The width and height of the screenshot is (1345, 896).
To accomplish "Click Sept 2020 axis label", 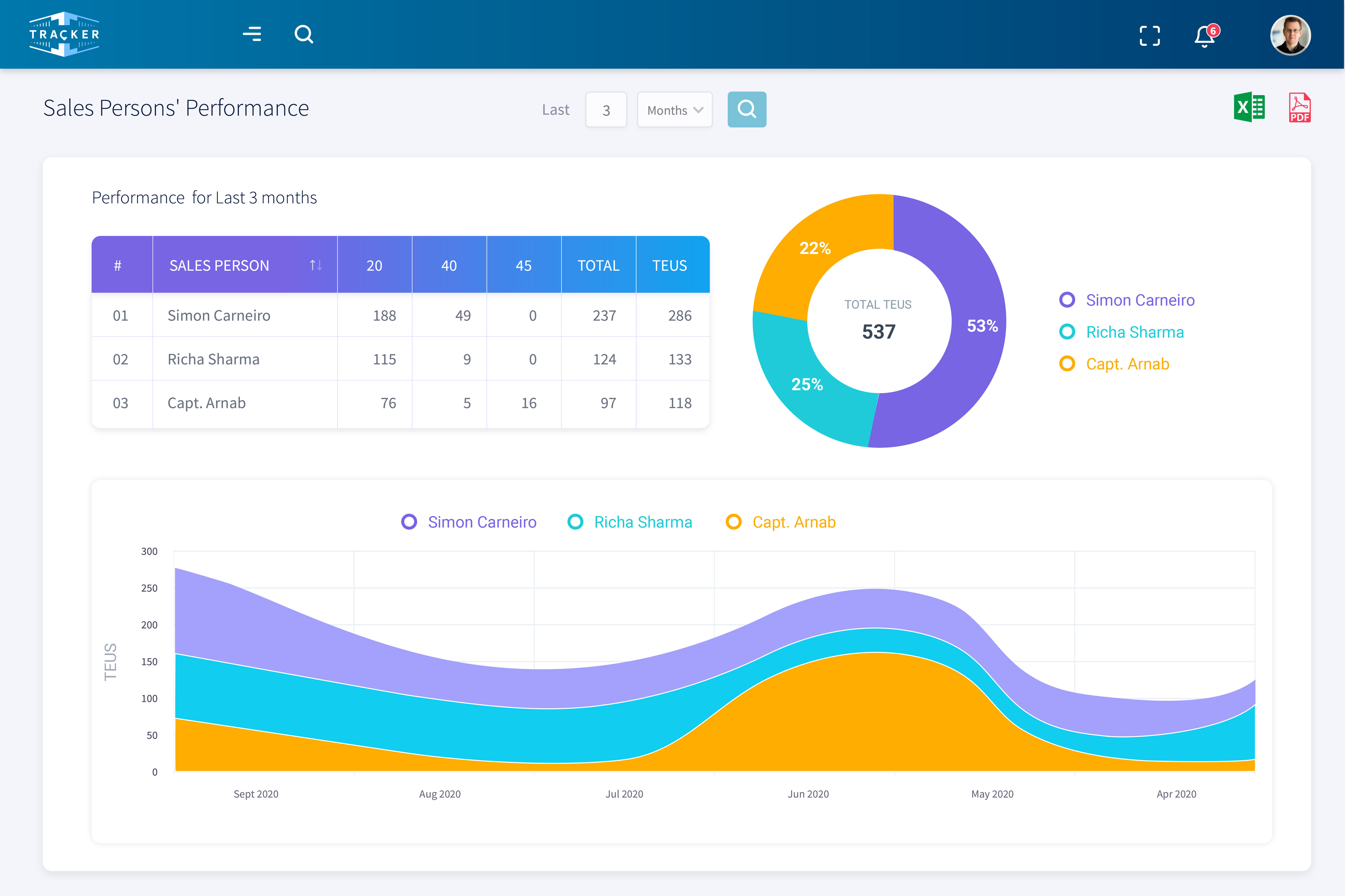I will point(256,794).
